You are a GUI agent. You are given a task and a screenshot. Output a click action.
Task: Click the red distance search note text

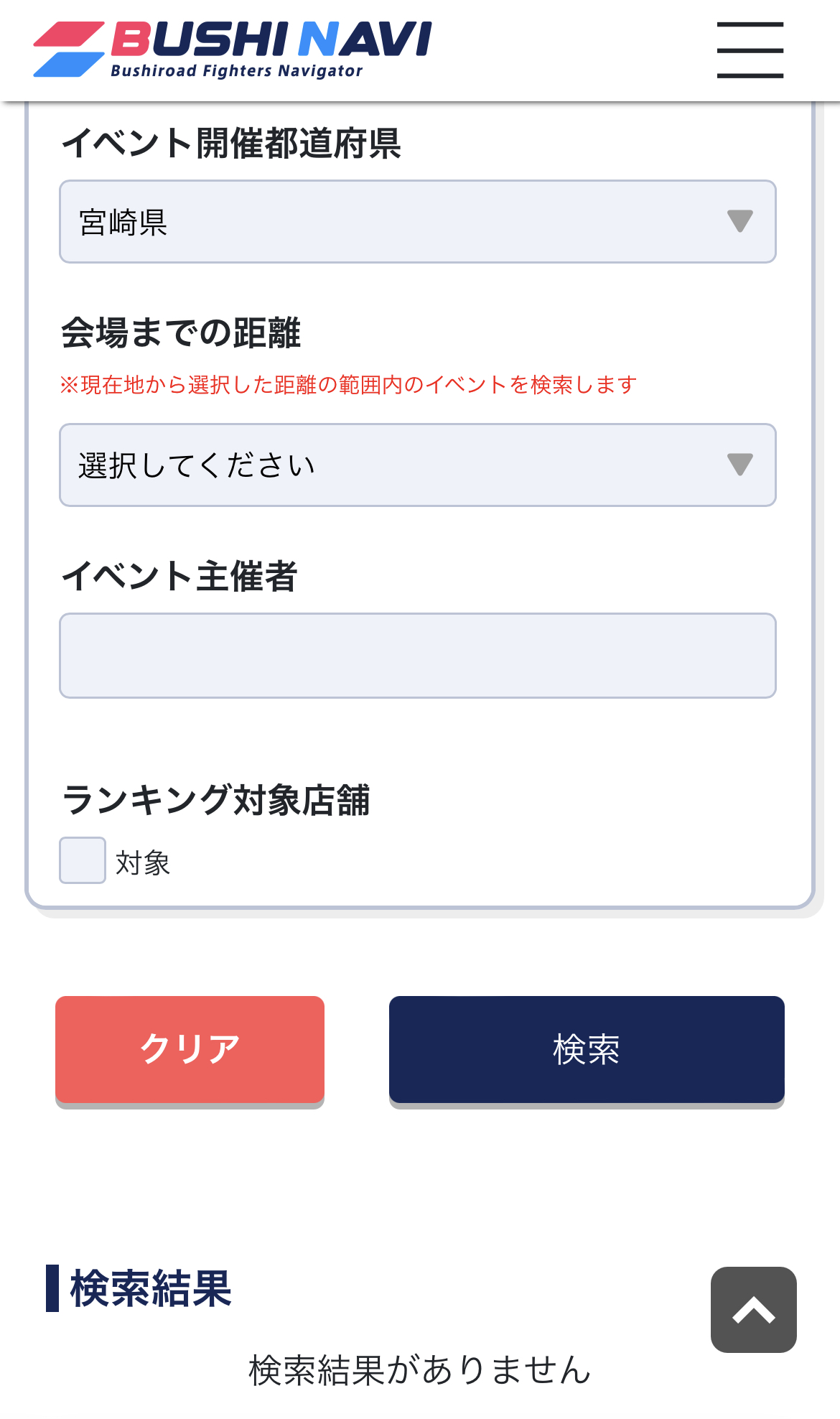348,385
